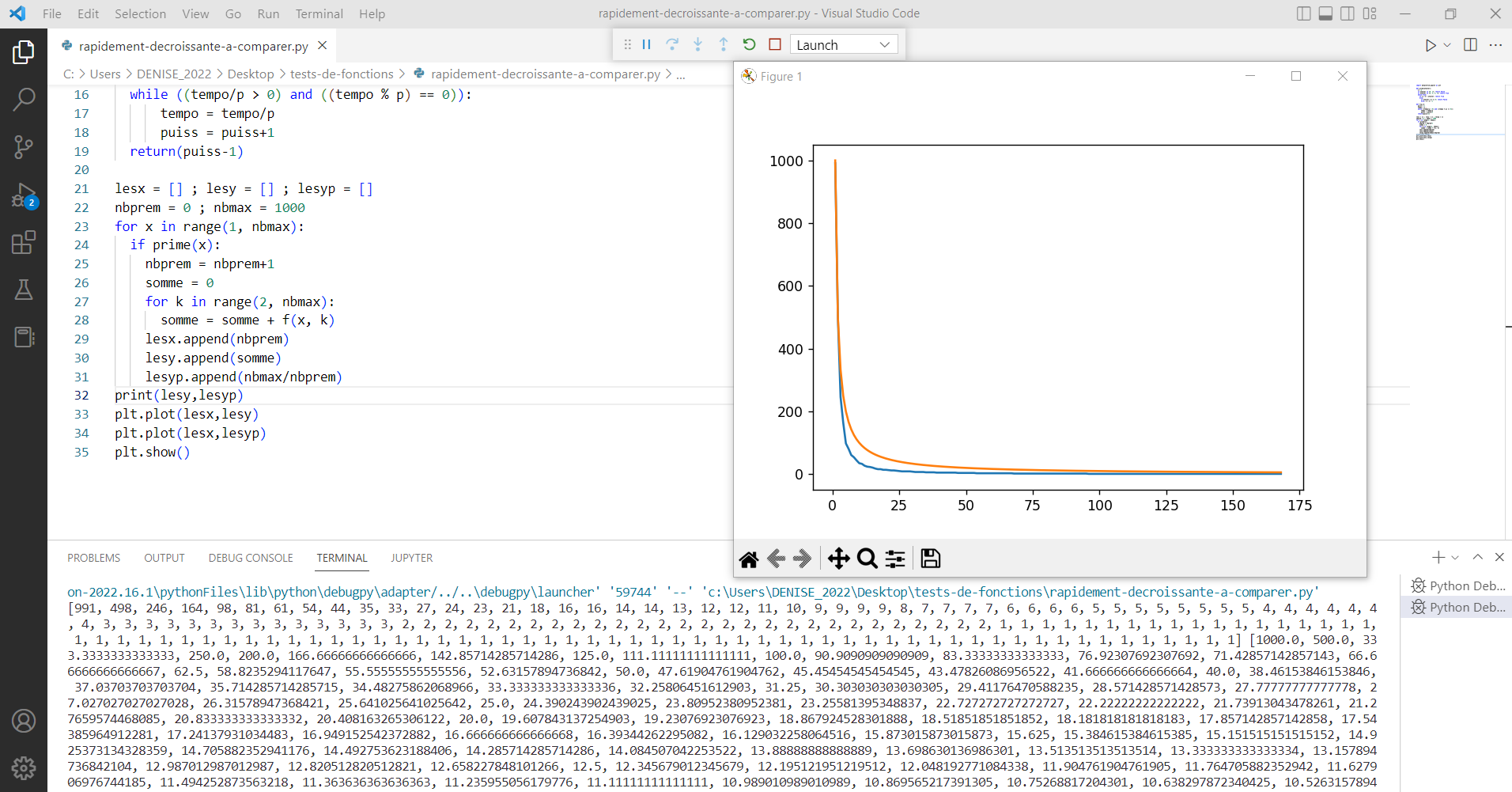The height and width of the screenshot is (792, 1512).
Task: Open the Source Control view
Action: [x=24, y=147]
